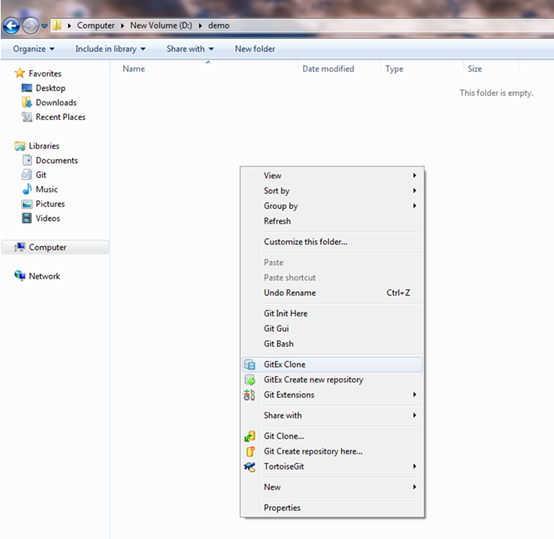Click the Network globe icon
554x539 pixels.
point(20,276)
